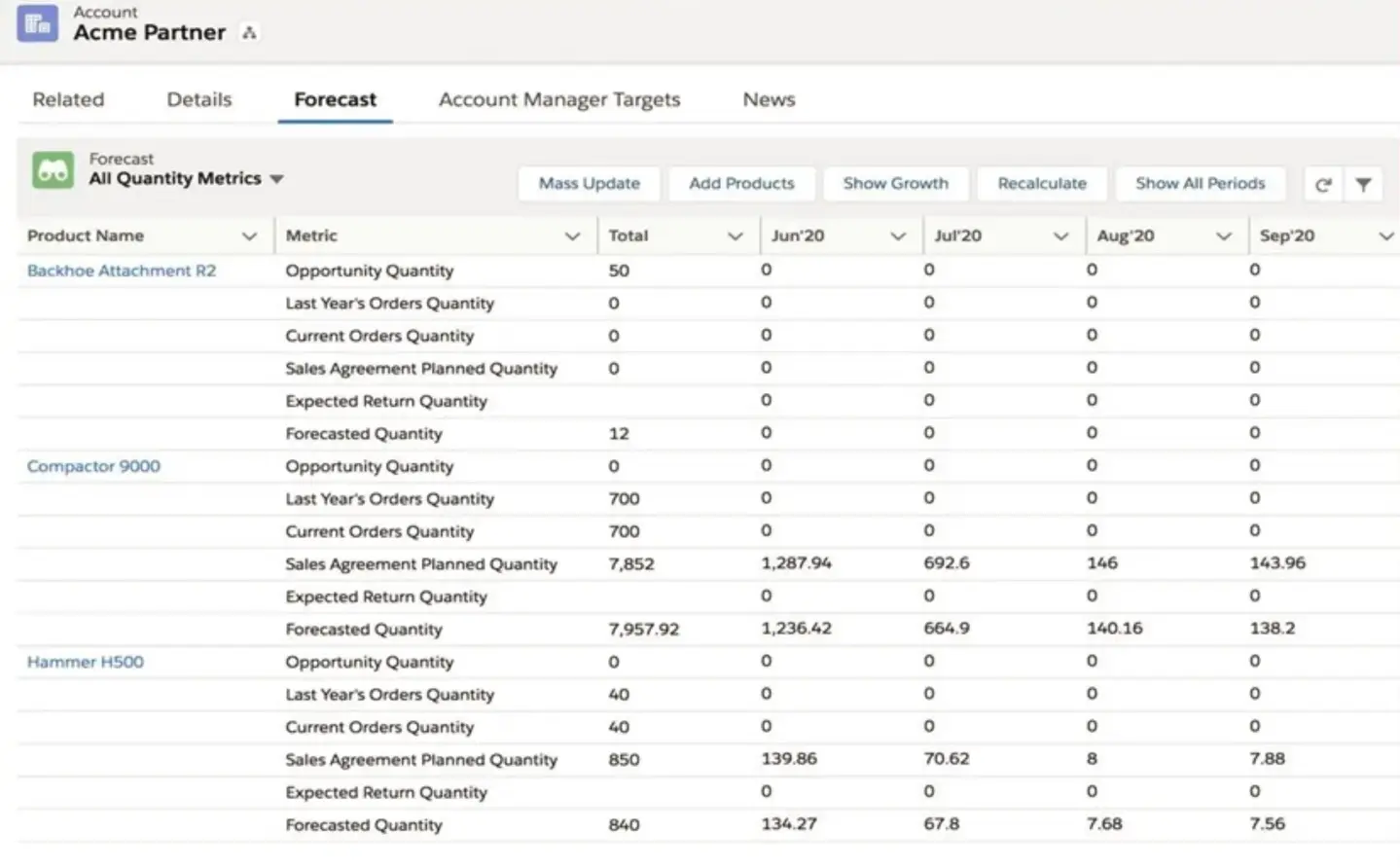The width and height of the screenshot is (1400, 868).
Task: Click Backhoe Forecasted Quantity total 12
Action: pos(619,434)
